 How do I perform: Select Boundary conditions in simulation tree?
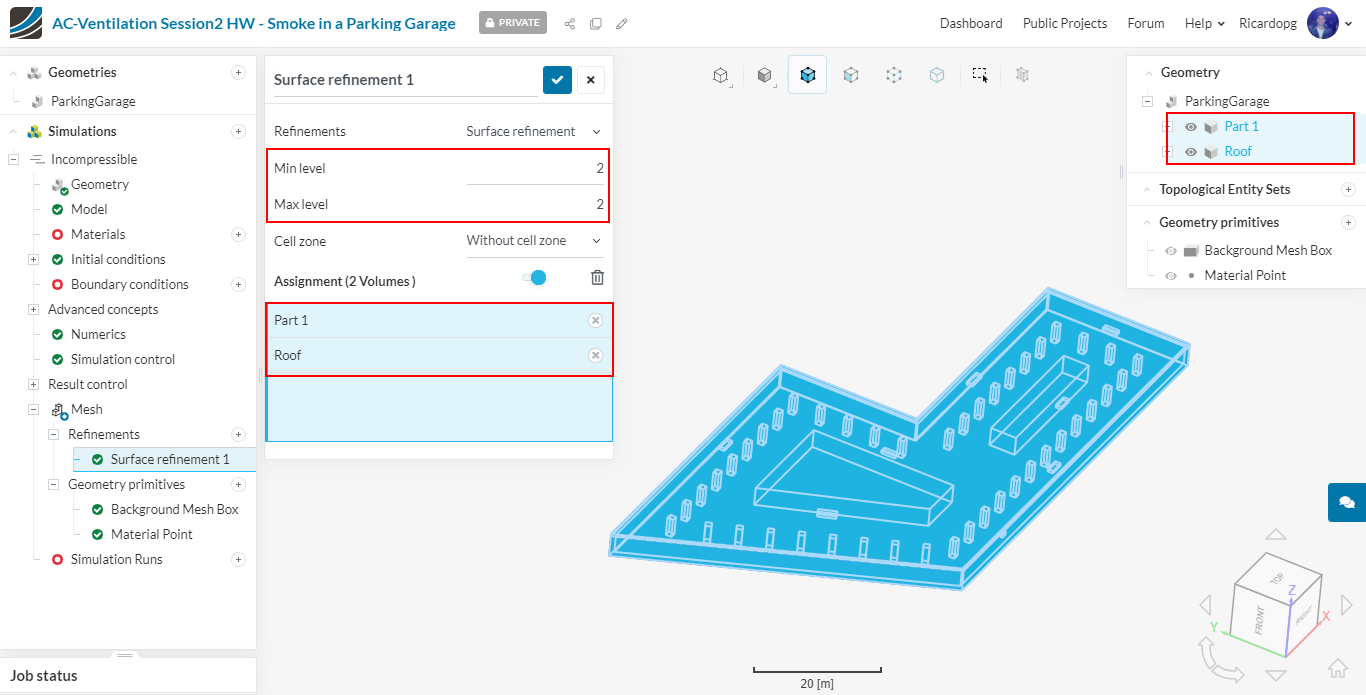[x=130, y=284]
